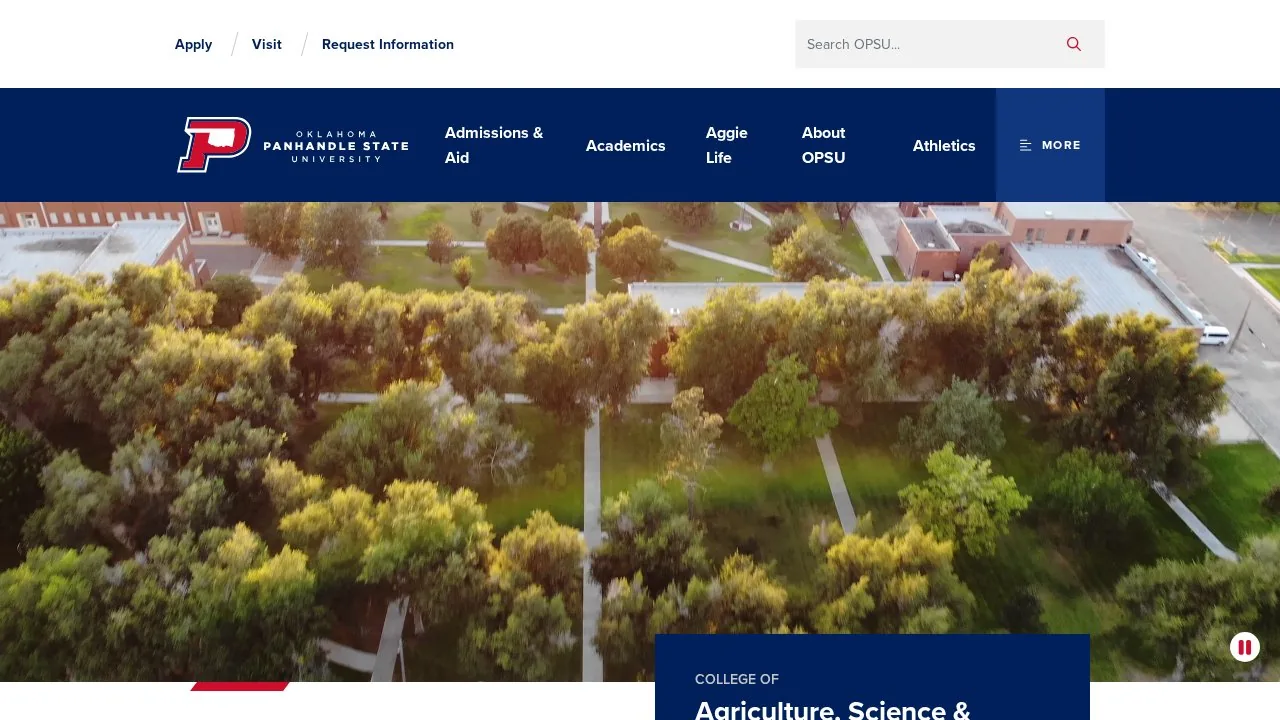Open the About OPSU menu
This screenshot has width=1280, height=720.
pos(823,145)
